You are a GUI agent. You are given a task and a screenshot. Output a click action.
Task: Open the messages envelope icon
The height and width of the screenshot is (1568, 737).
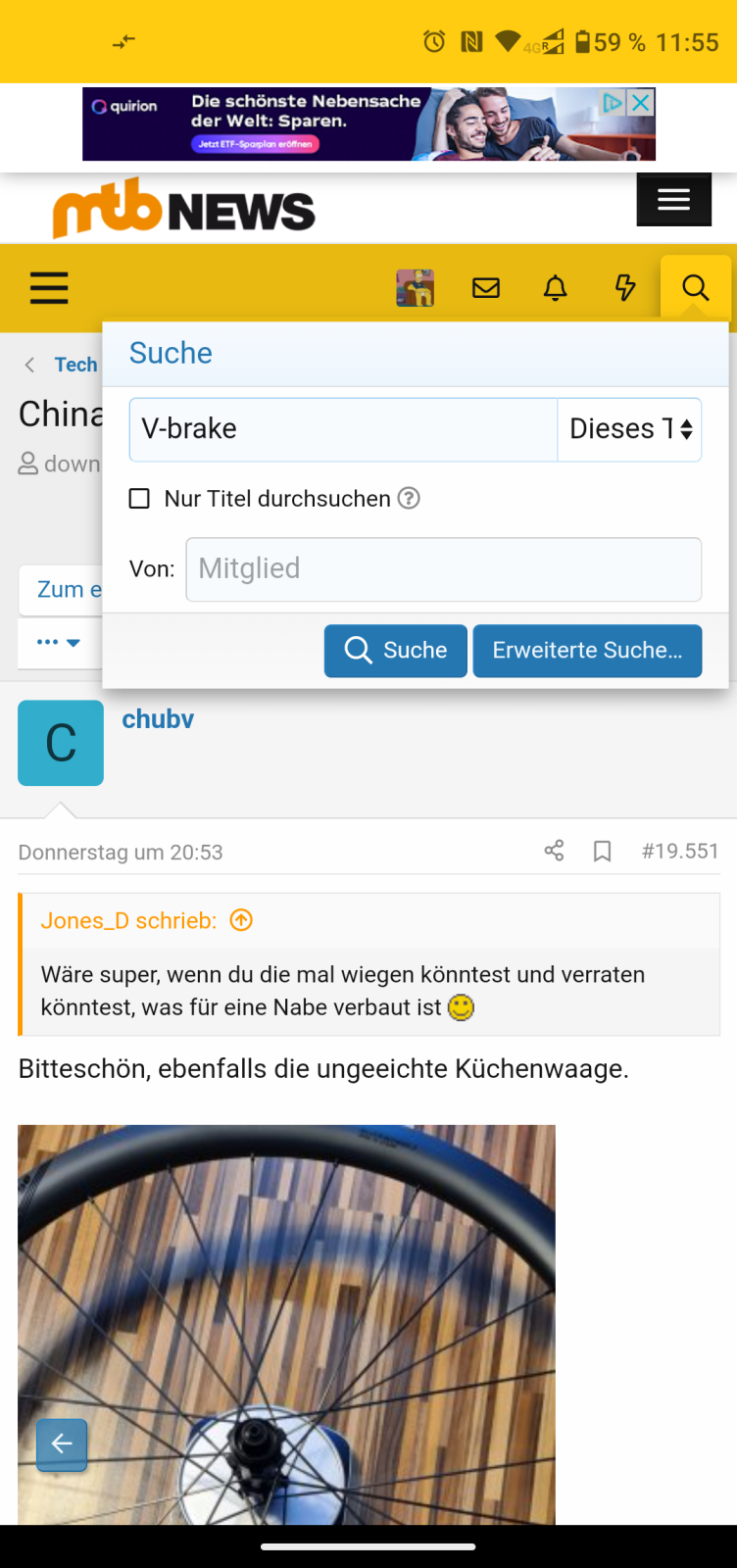(486, 288)
